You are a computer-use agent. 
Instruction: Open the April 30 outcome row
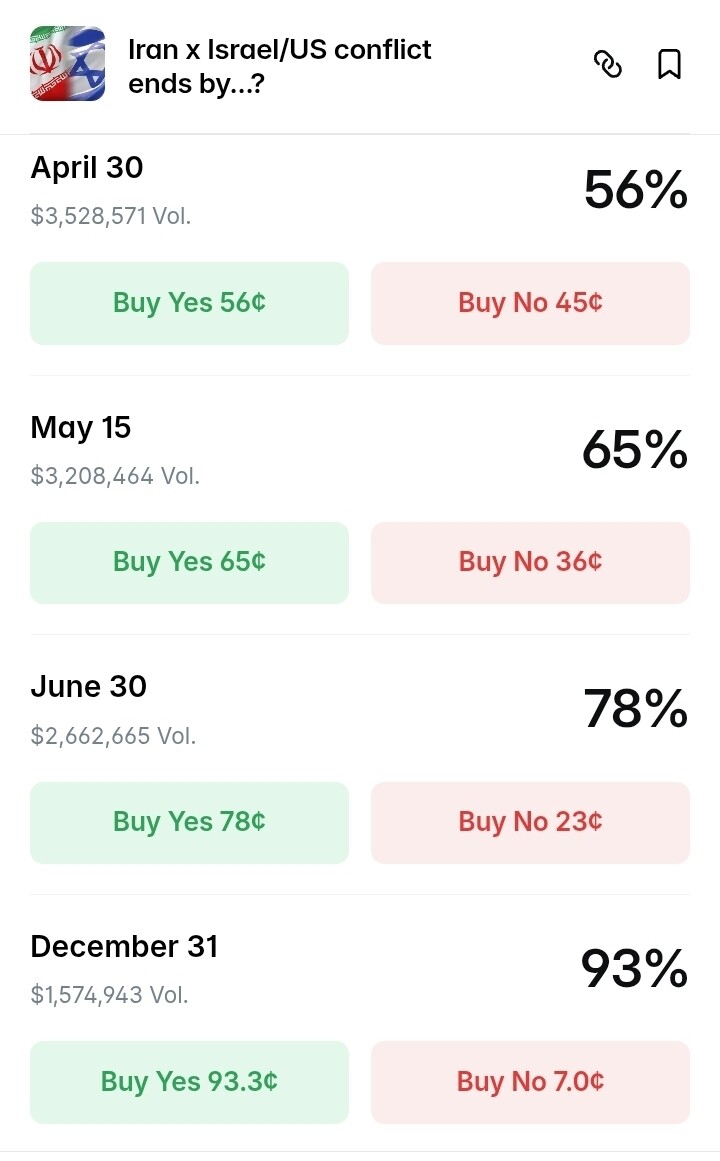click(87, 168)
